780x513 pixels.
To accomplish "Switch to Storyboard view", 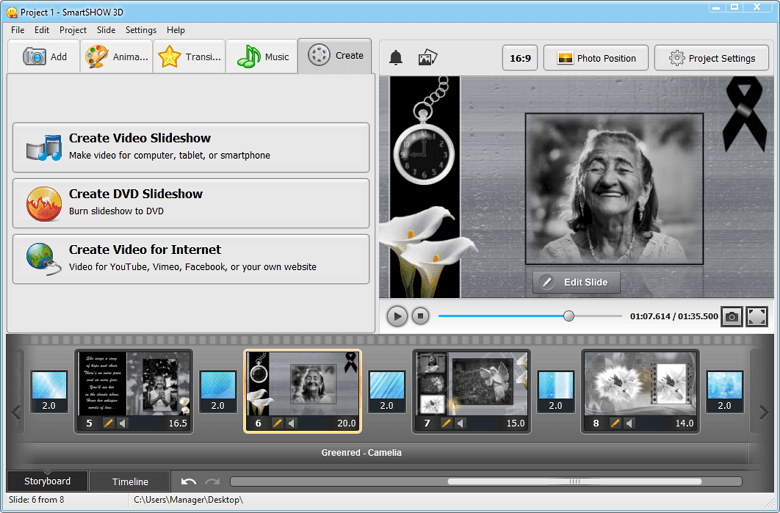I will coord(47,481).
